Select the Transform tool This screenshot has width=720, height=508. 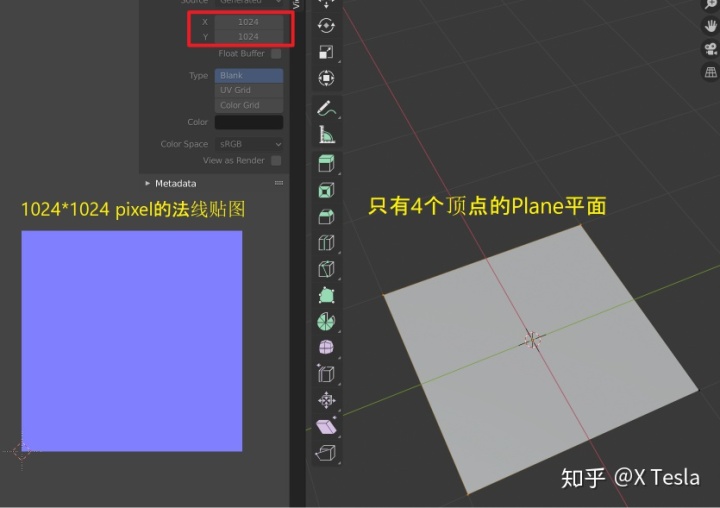(326, 78)
